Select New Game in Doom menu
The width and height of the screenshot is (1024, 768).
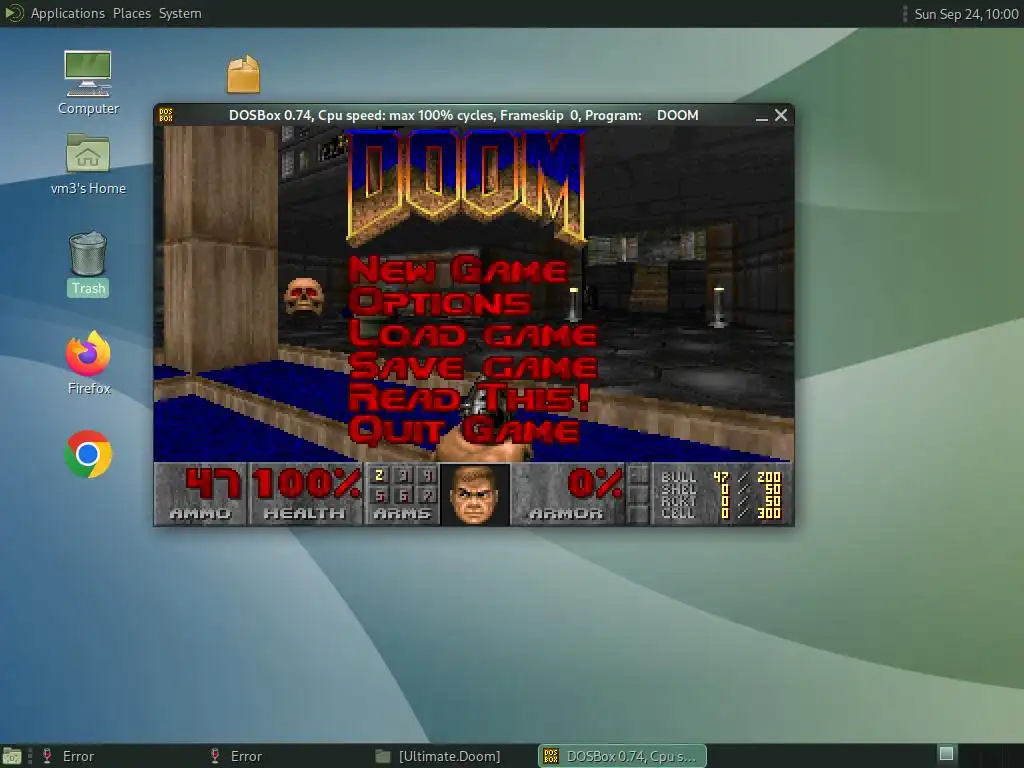pyautogui.click(x=458, y=270)
